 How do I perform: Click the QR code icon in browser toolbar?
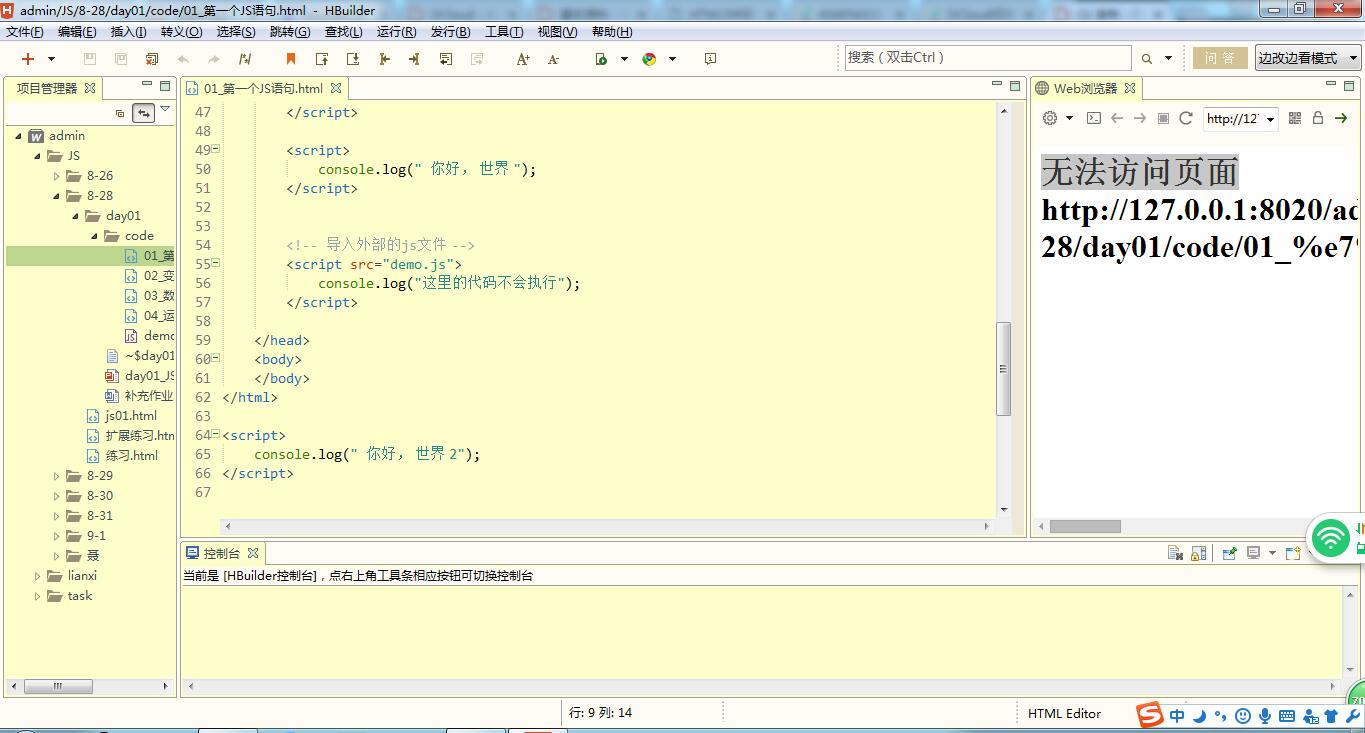[1295, 118]
